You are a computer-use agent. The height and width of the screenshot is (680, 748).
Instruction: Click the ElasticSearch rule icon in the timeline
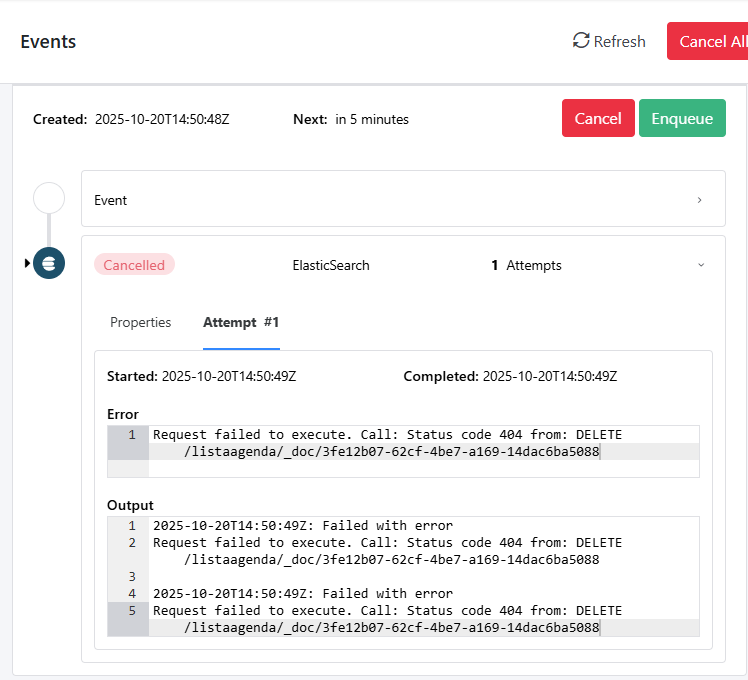tap(49, 264)
